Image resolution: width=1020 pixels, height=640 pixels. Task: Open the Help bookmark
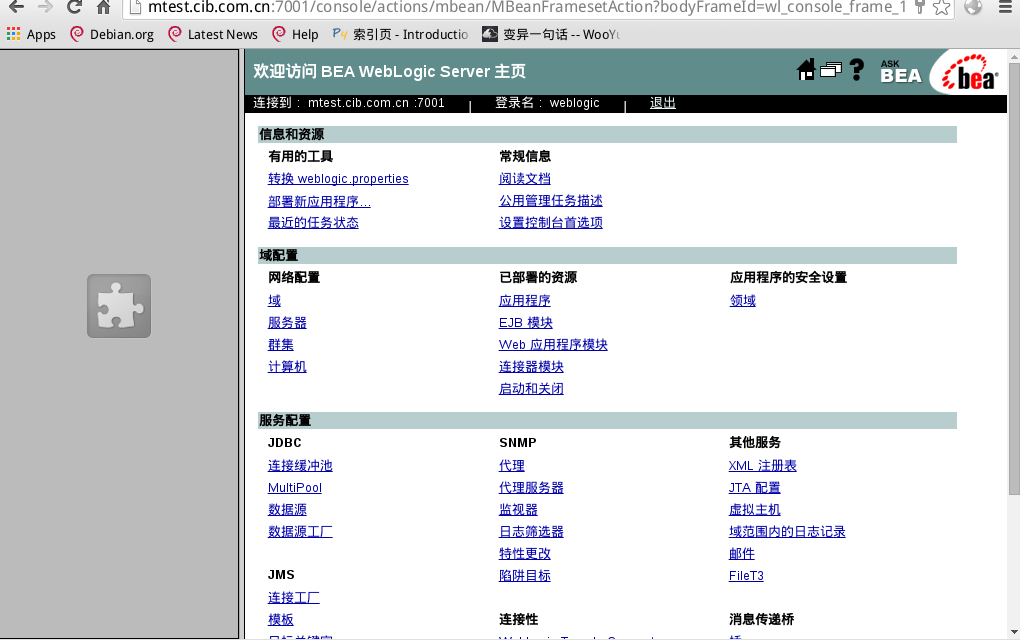[295, 34]
